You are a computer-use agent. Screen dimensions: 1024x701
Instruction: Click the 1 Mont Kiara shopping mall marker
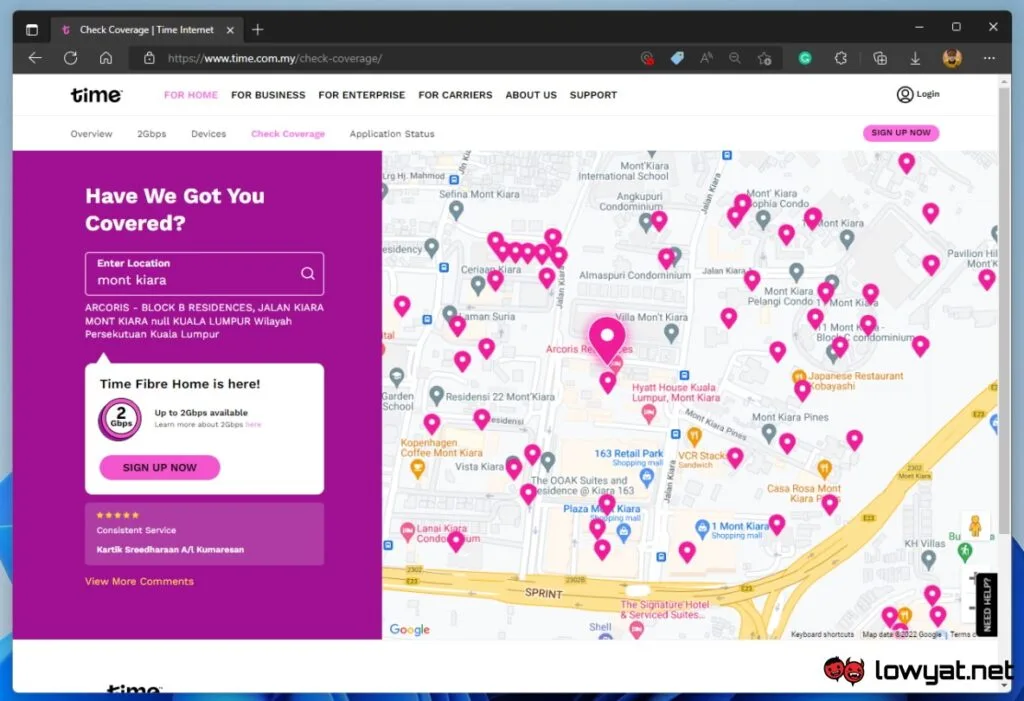[702, 529]
